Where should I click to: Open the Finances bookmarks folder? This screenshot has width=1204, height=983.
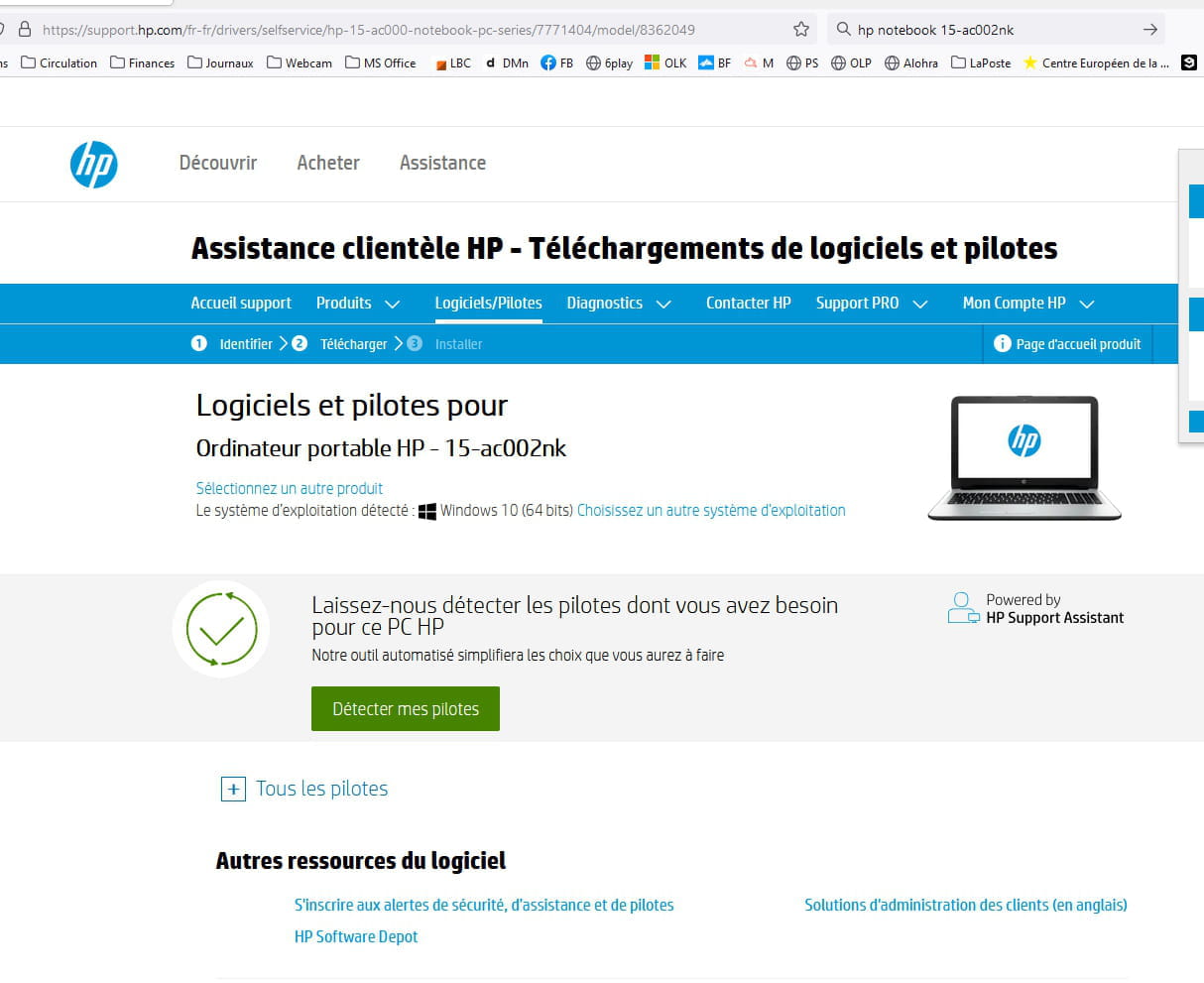tap(143, 62)
